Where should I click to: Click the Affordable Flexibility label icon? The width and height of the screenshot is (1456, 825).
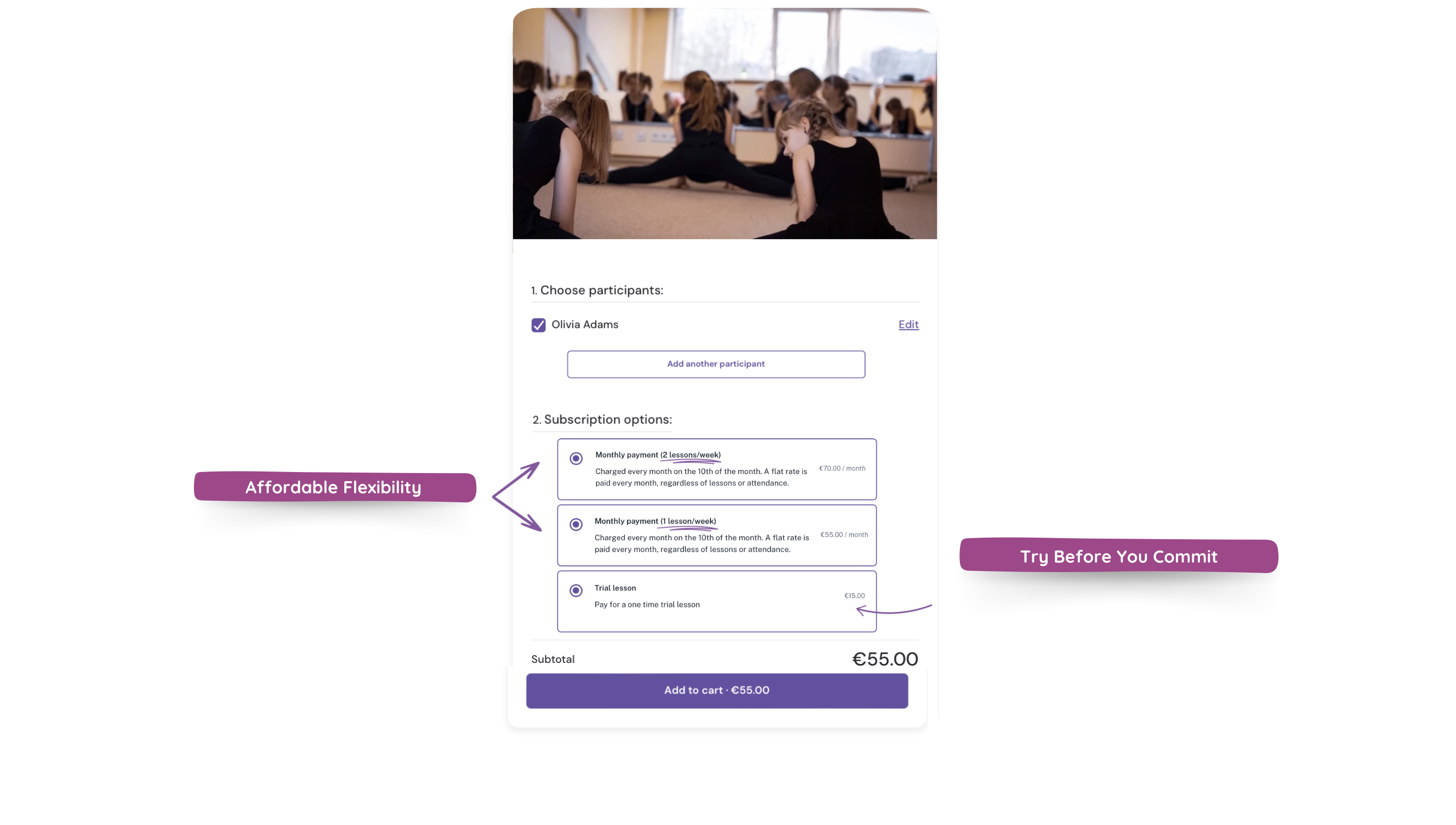coord(333,487)
